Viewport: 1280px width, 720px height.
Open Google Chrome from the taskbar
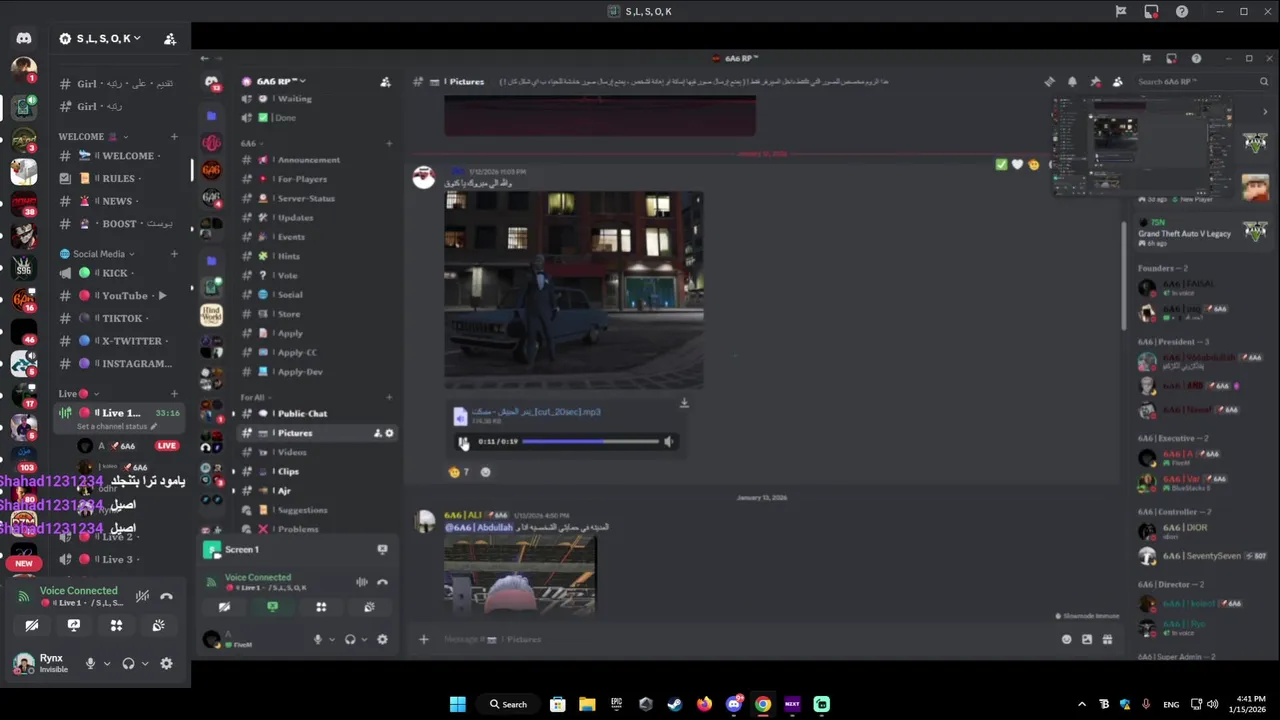point(763,704)
